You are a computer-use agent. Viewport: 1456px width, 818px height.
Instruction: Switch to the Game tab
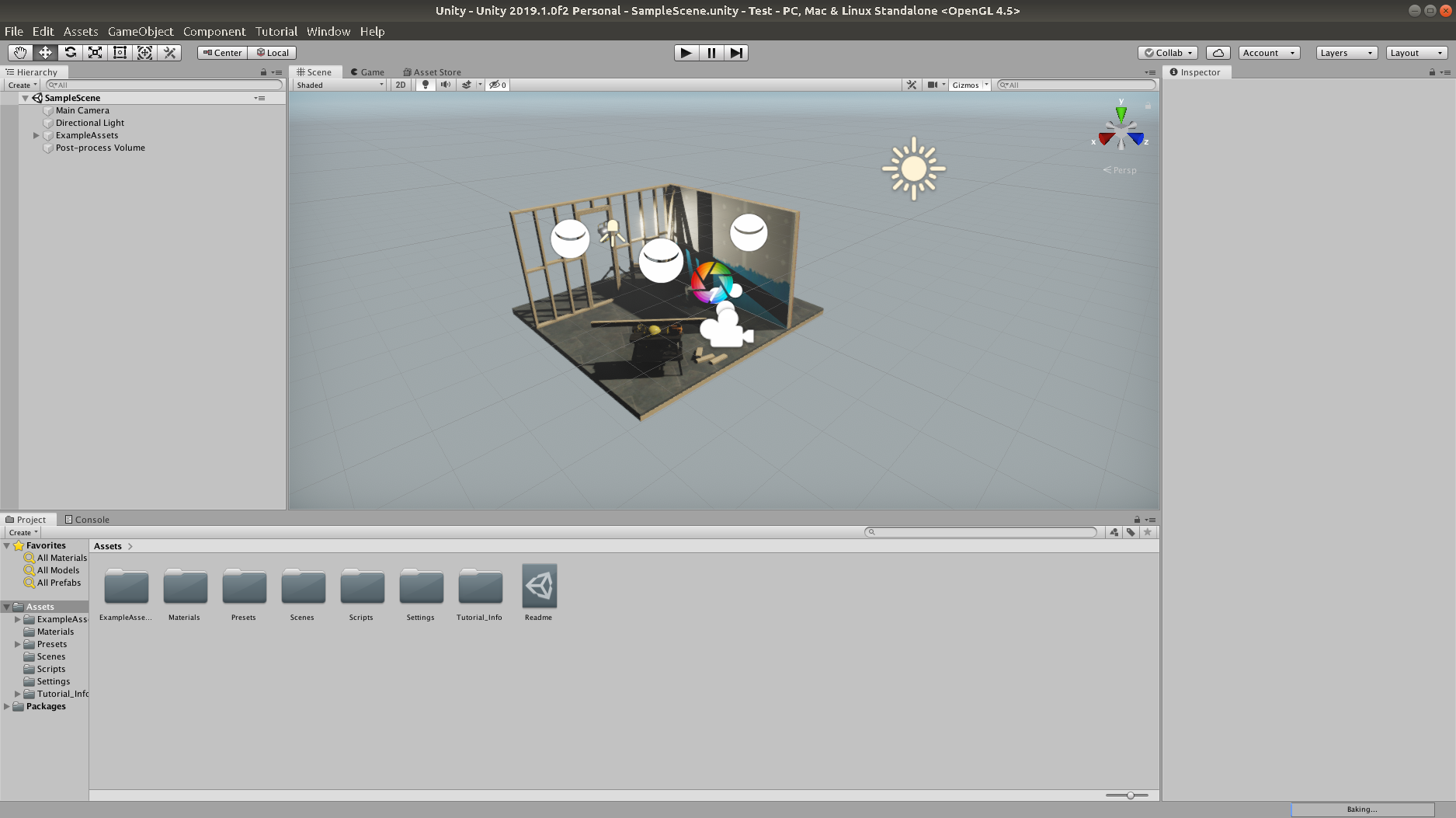367,72
